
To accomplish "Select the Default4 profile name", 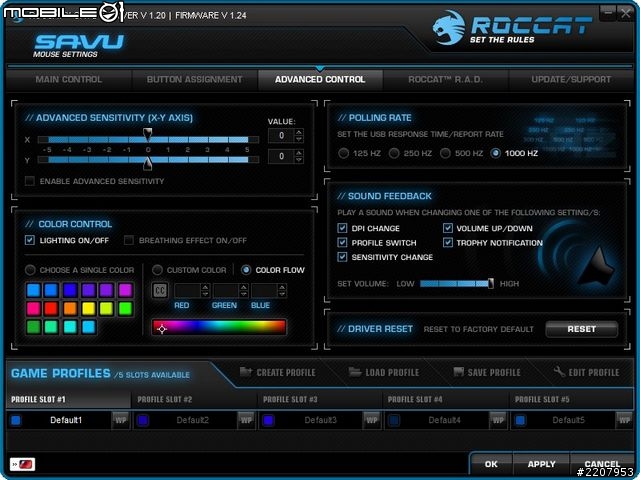I will click(444, 420).
